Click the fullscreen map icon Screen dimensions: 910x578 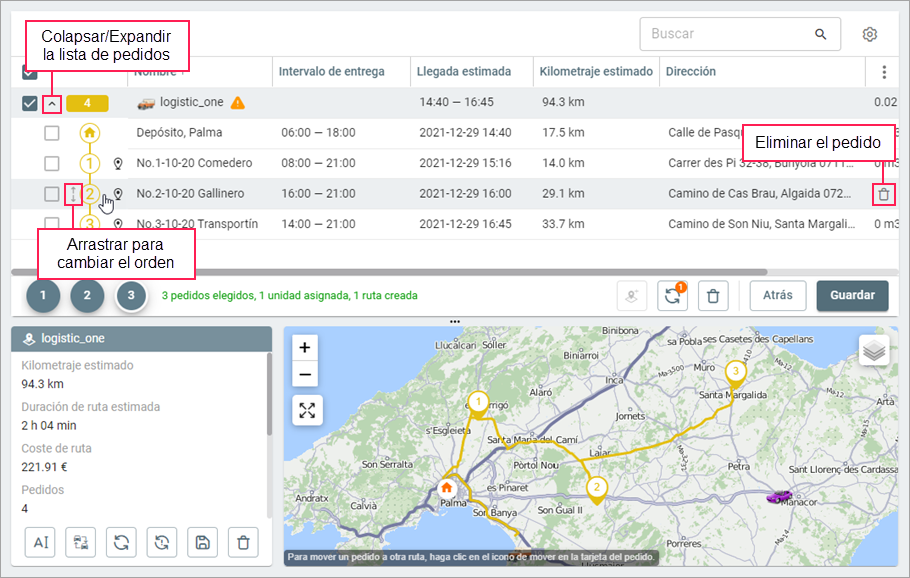point(306,410)
